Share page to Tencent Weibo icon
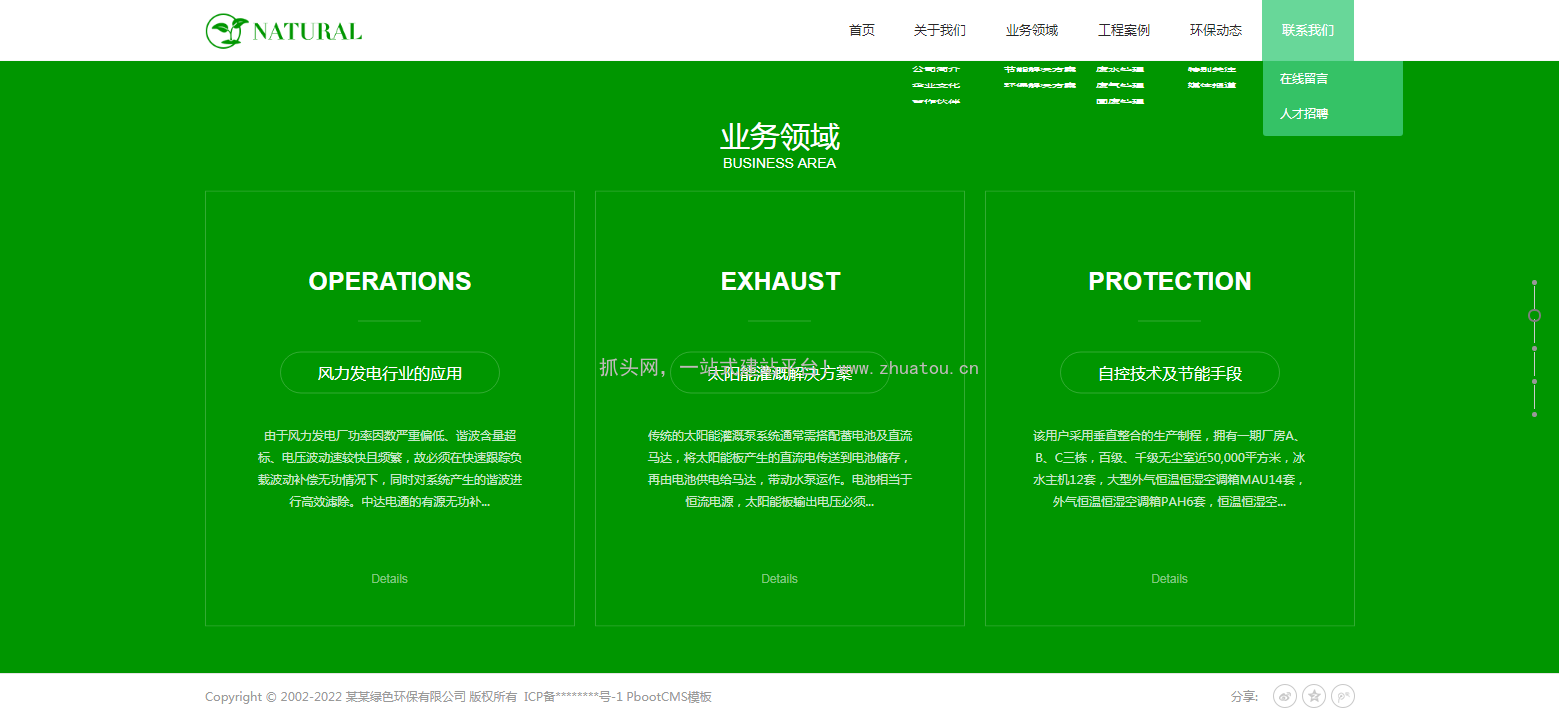This screenshot has height=715, width=1559. 1343,696
